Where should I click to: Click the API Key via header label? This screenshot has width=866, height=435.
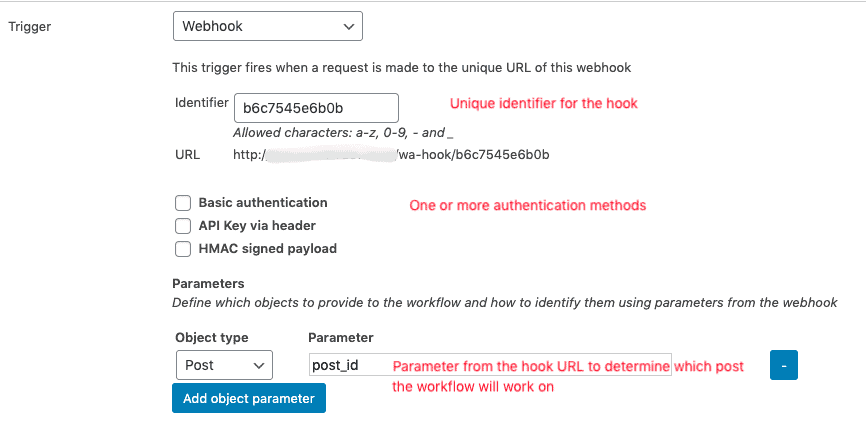257,226
